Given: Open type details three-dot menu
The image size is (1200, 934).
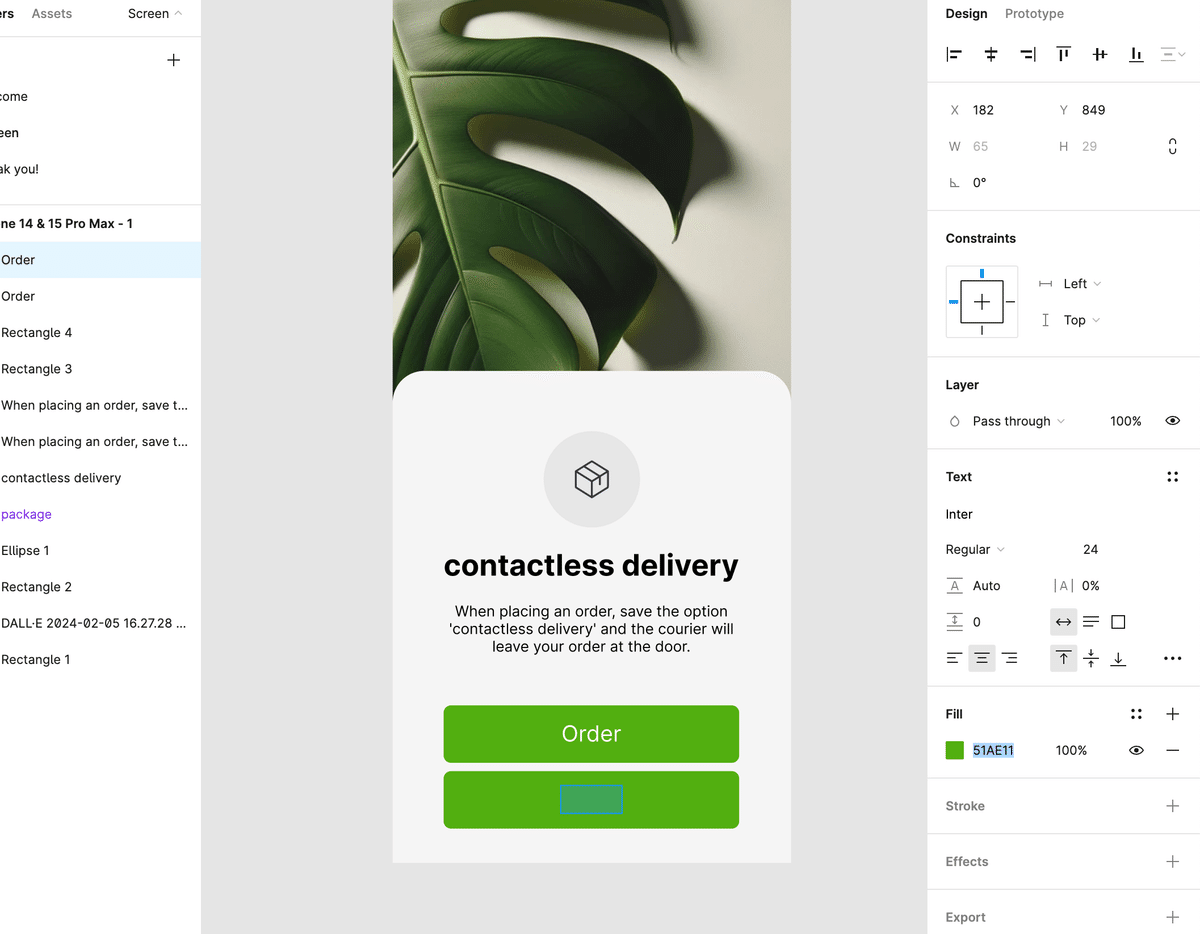Looking at the screenshot, I should 1173,658.
